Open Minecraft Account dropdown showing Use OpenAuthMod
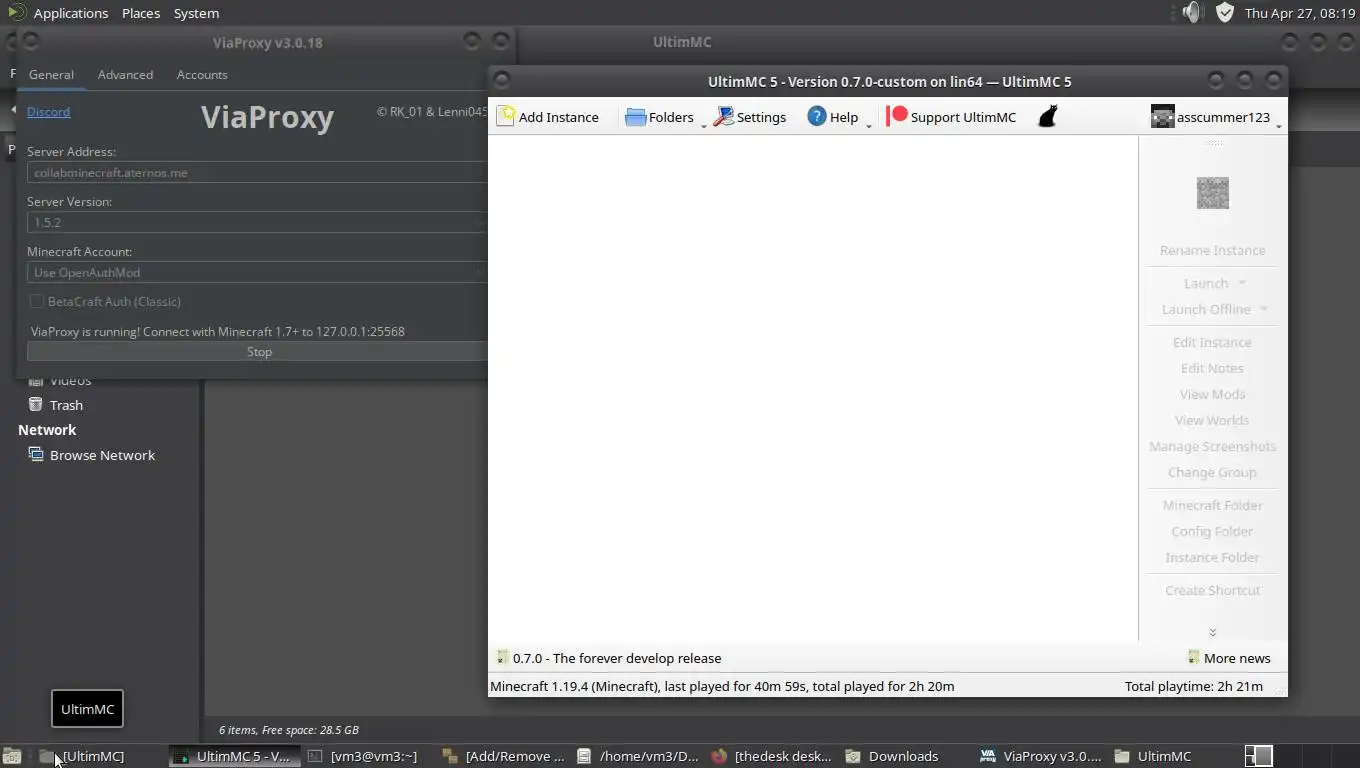This screenshot has height=768, width=1360. (257, 272)
